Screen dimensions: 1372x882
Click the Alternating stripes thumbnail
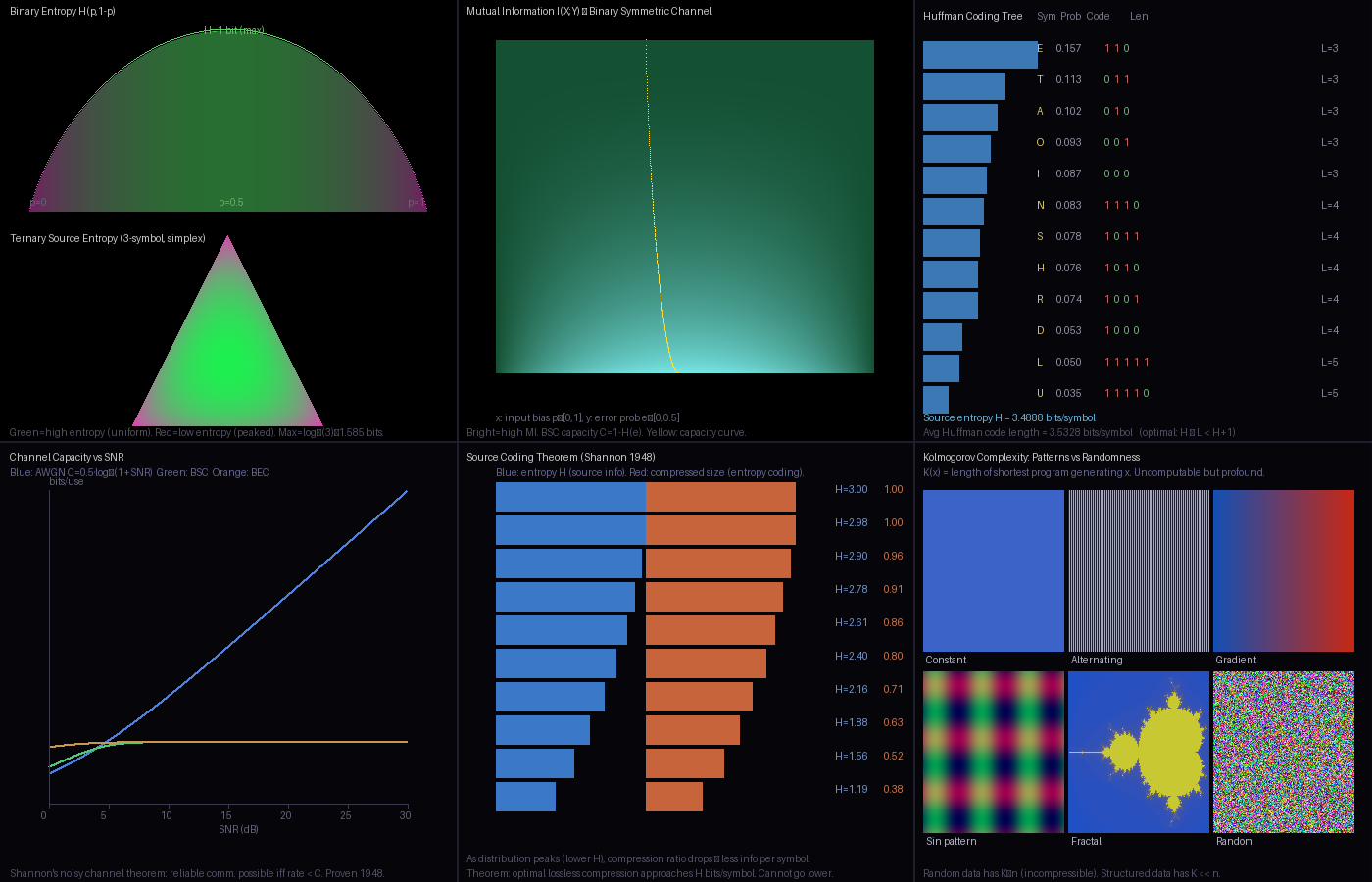pyautogui.click(x=1138, y=570)
